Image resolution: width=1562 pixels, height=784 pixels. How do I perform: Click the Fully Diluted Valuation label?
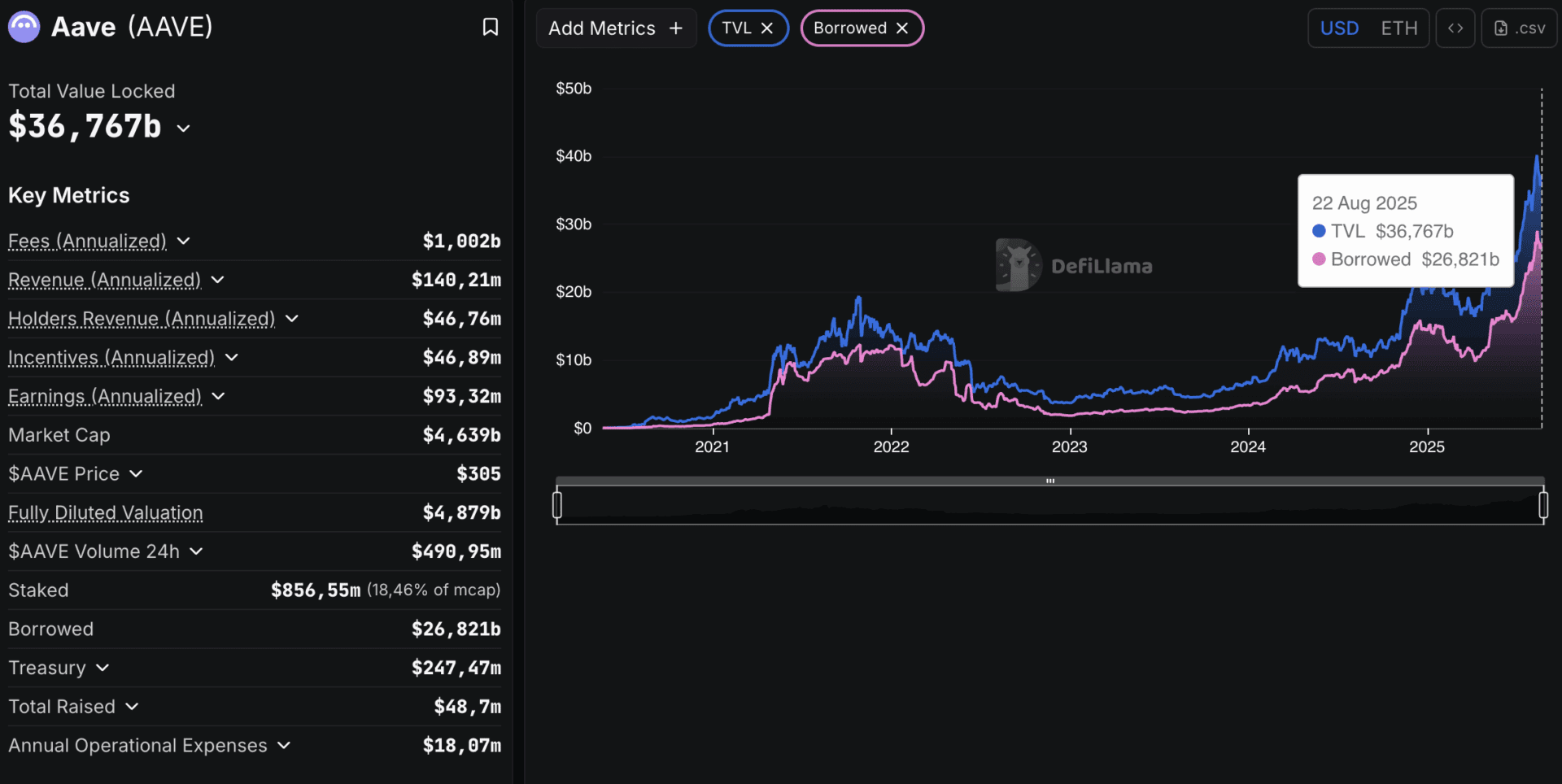106,512
